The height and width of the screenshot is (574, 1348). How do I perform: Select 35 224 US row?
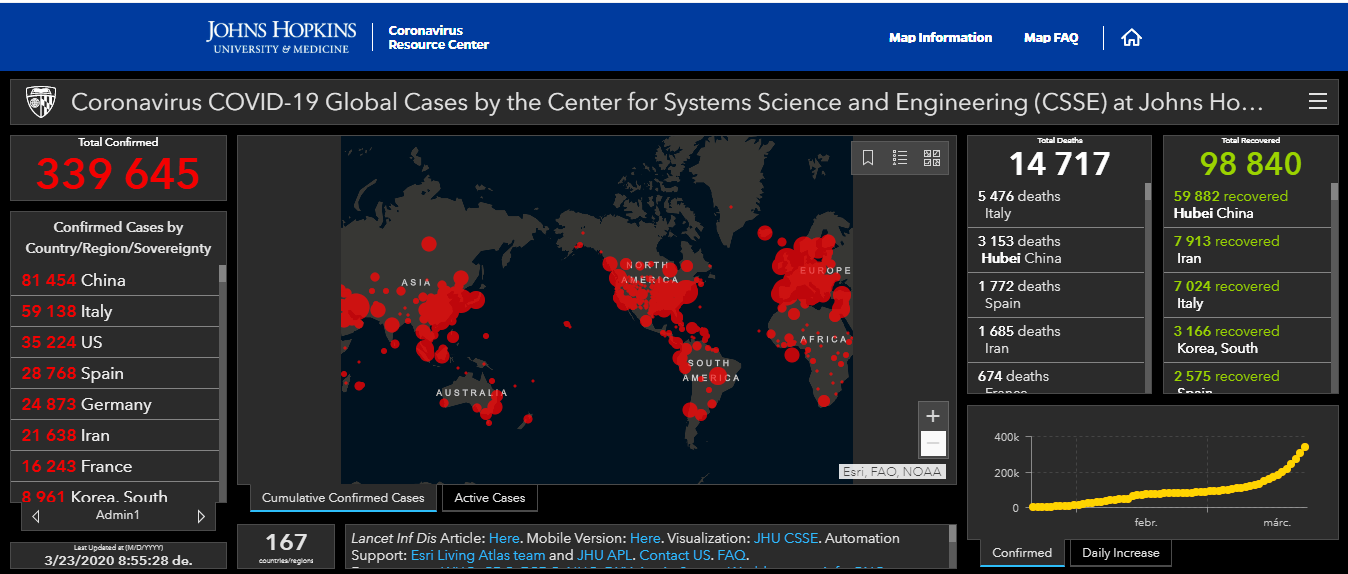tap(115, 342)
